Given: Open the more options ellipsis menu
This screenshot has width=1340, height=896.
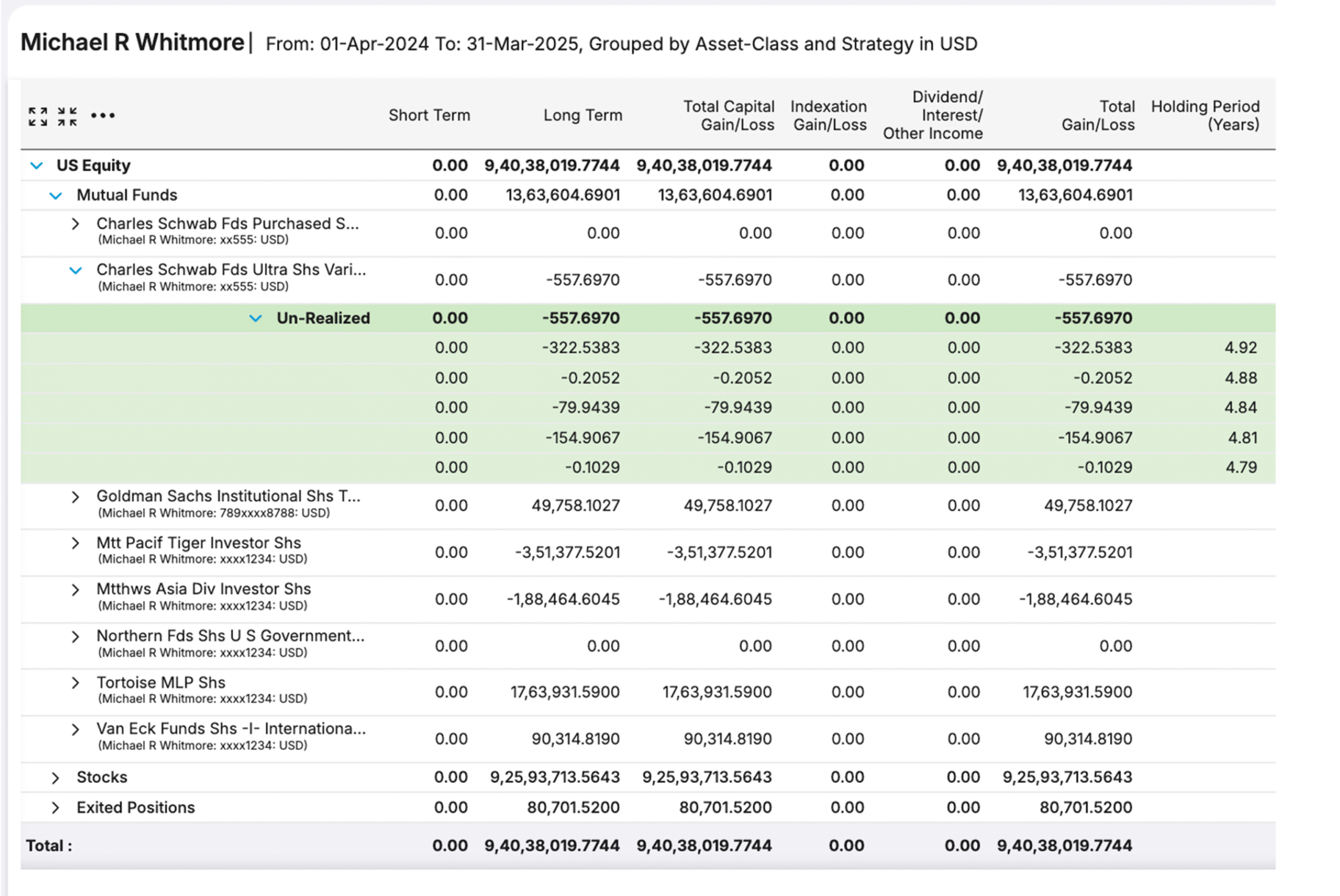Looking at the screenshot, I should tap(103, 116).
